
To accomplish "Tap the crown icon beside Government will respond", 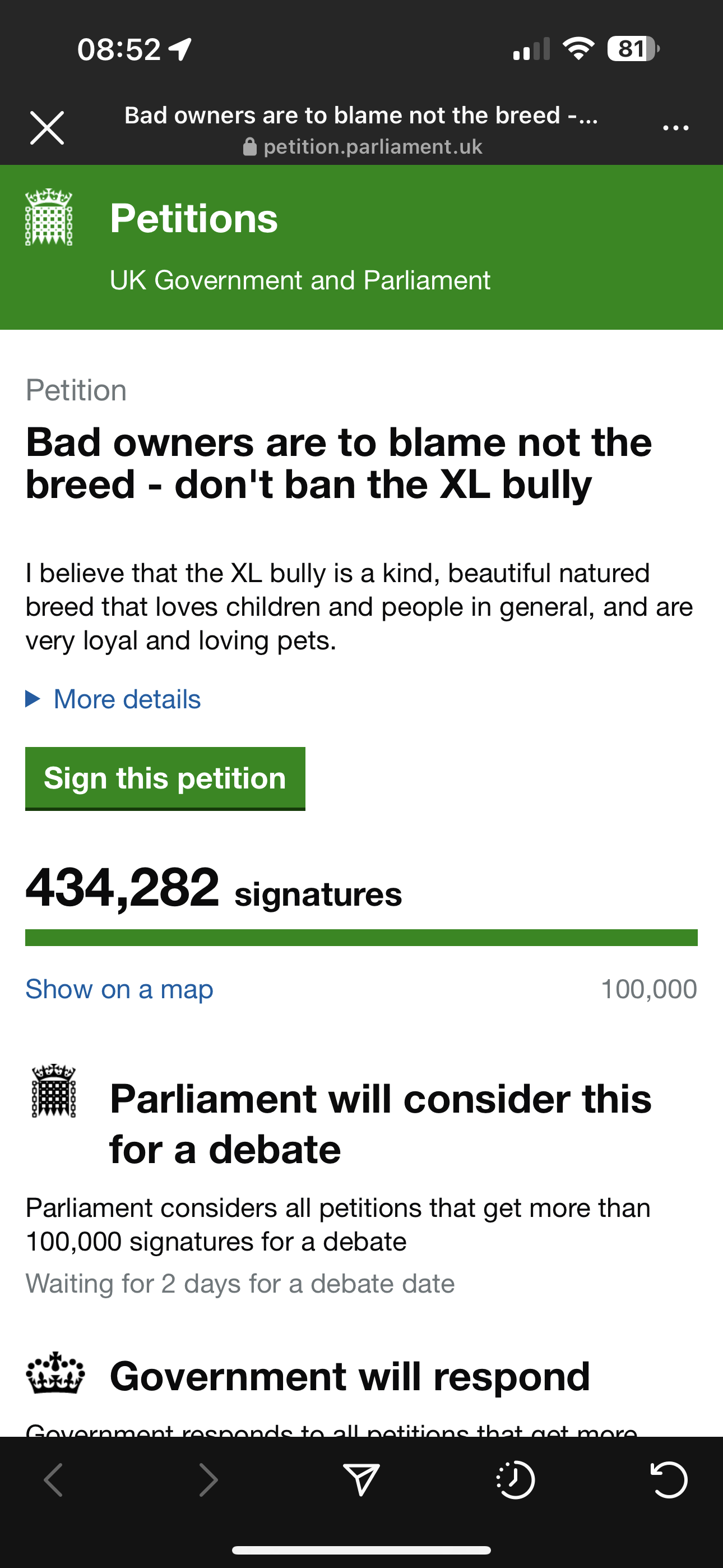I will [x=55, y=1374].
